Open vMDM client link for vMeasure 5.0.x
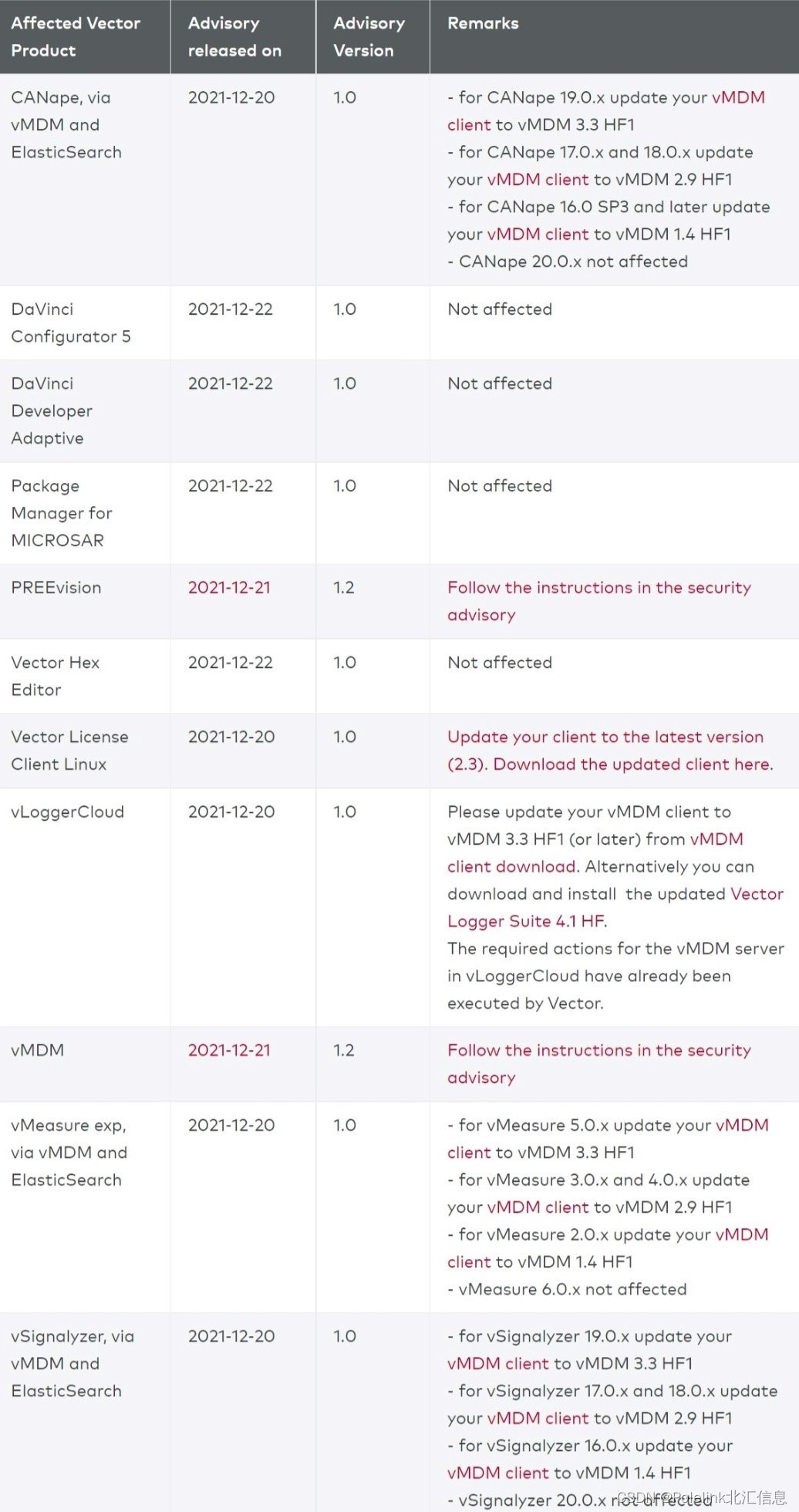 (x=742, y=1126)
